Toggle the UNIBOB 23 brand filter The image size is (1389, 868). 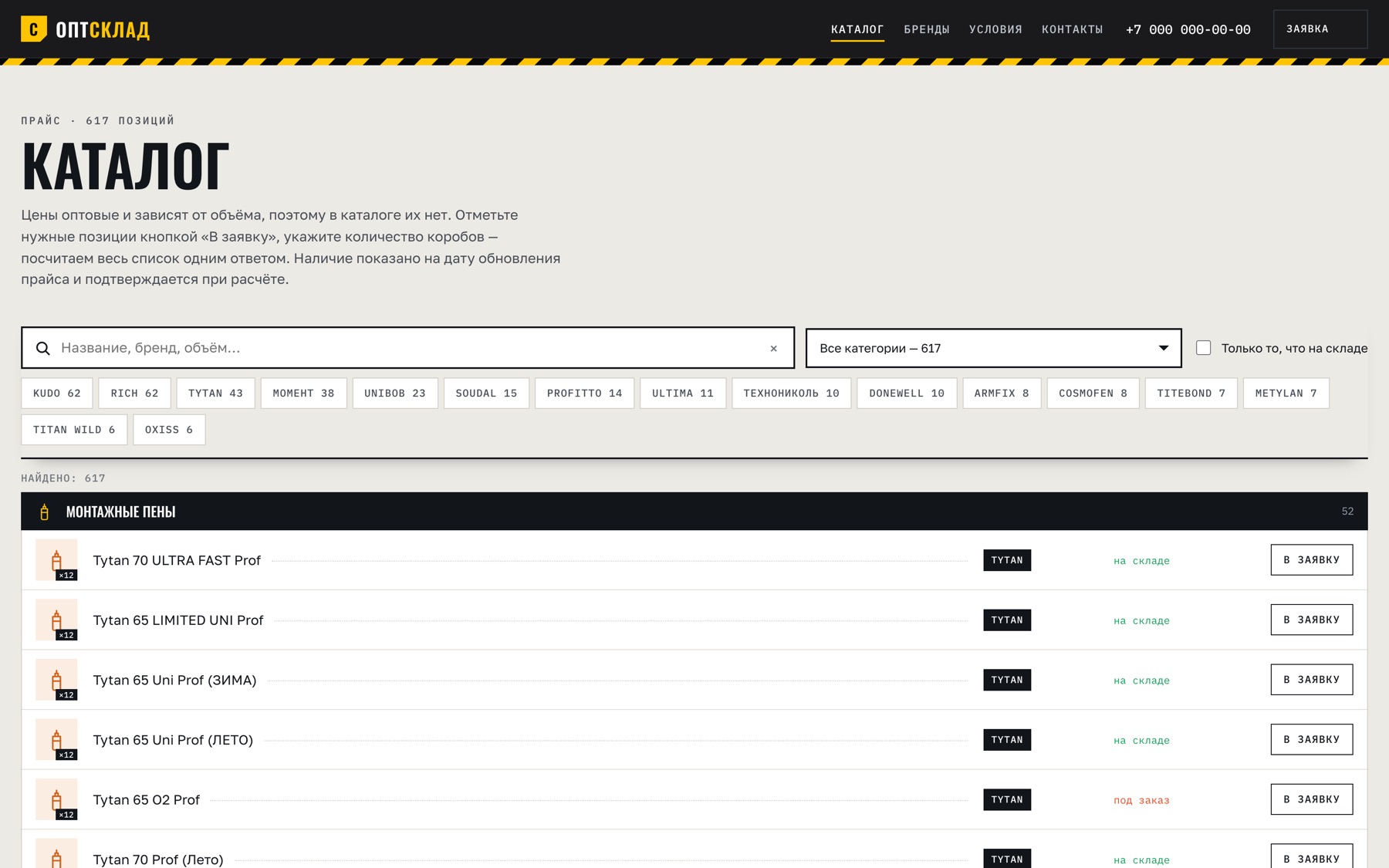coord(395,393)
